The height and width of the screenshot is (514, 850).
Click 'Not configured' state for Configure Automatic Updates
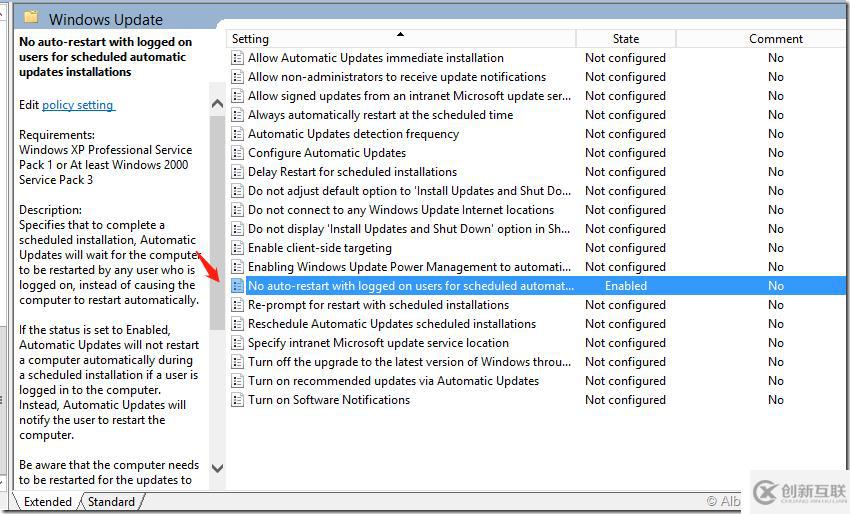625,153
